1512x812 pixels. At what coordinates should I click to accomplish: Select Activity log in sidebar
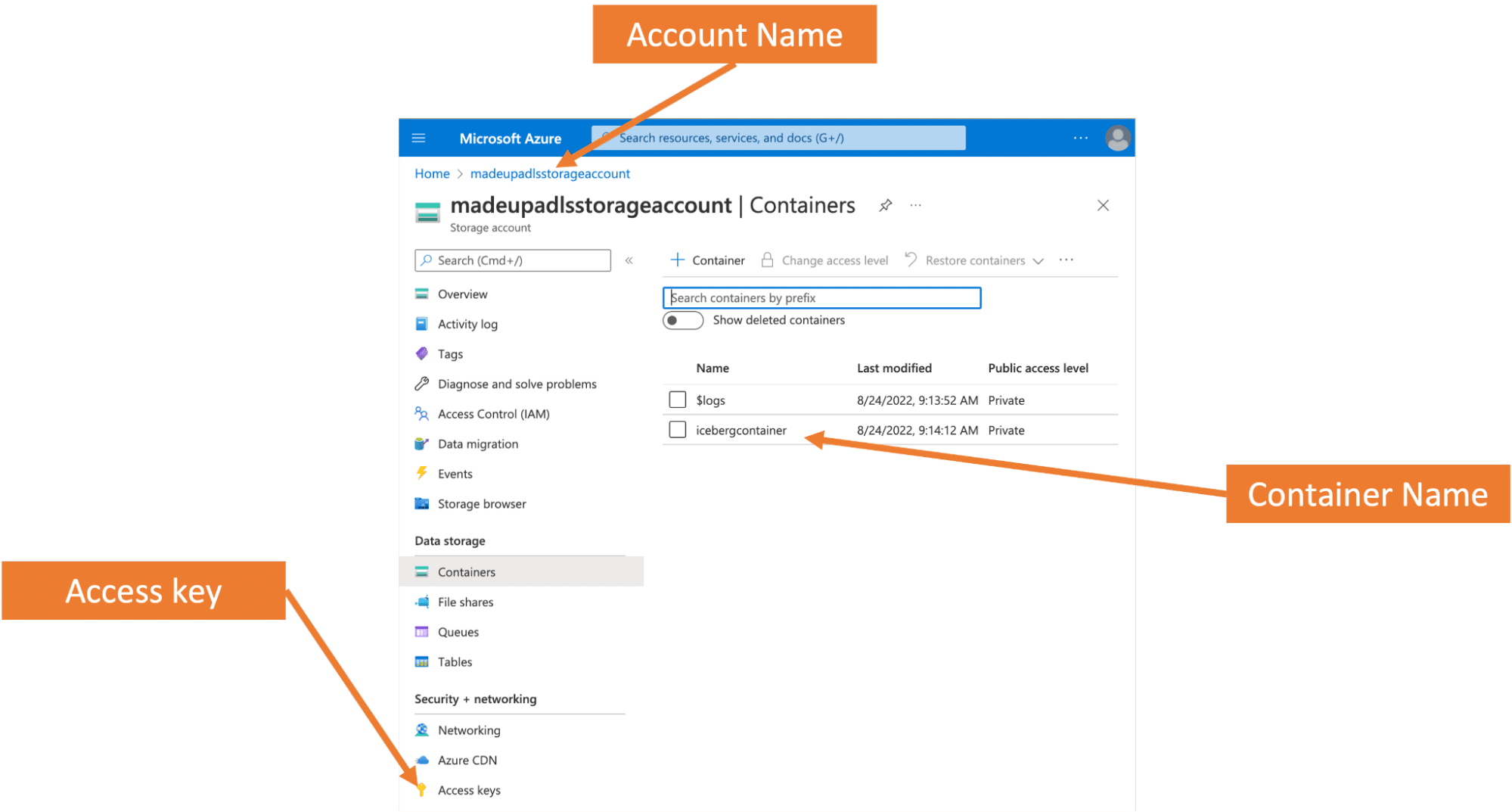(x=467, y=324)
